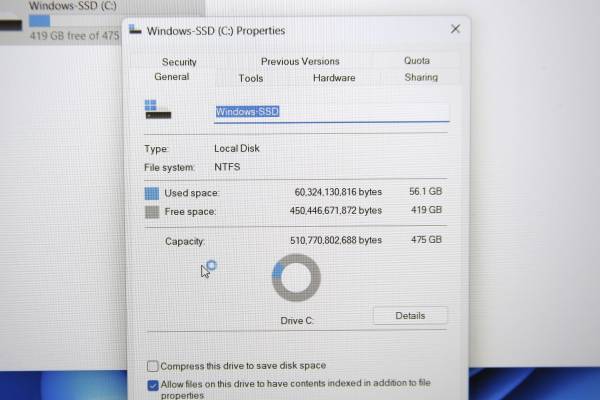600x400 pixels.
Task: Enable compress this drive checkbox
Action: (152, 366)
